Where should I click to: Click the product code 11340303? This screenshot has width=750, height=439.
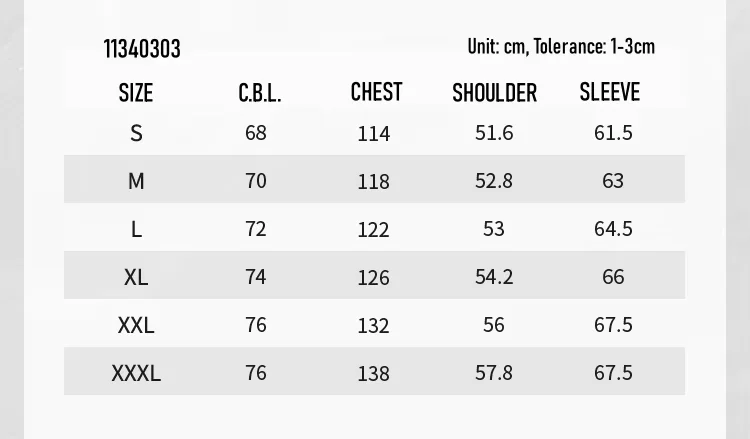[142, 49]
